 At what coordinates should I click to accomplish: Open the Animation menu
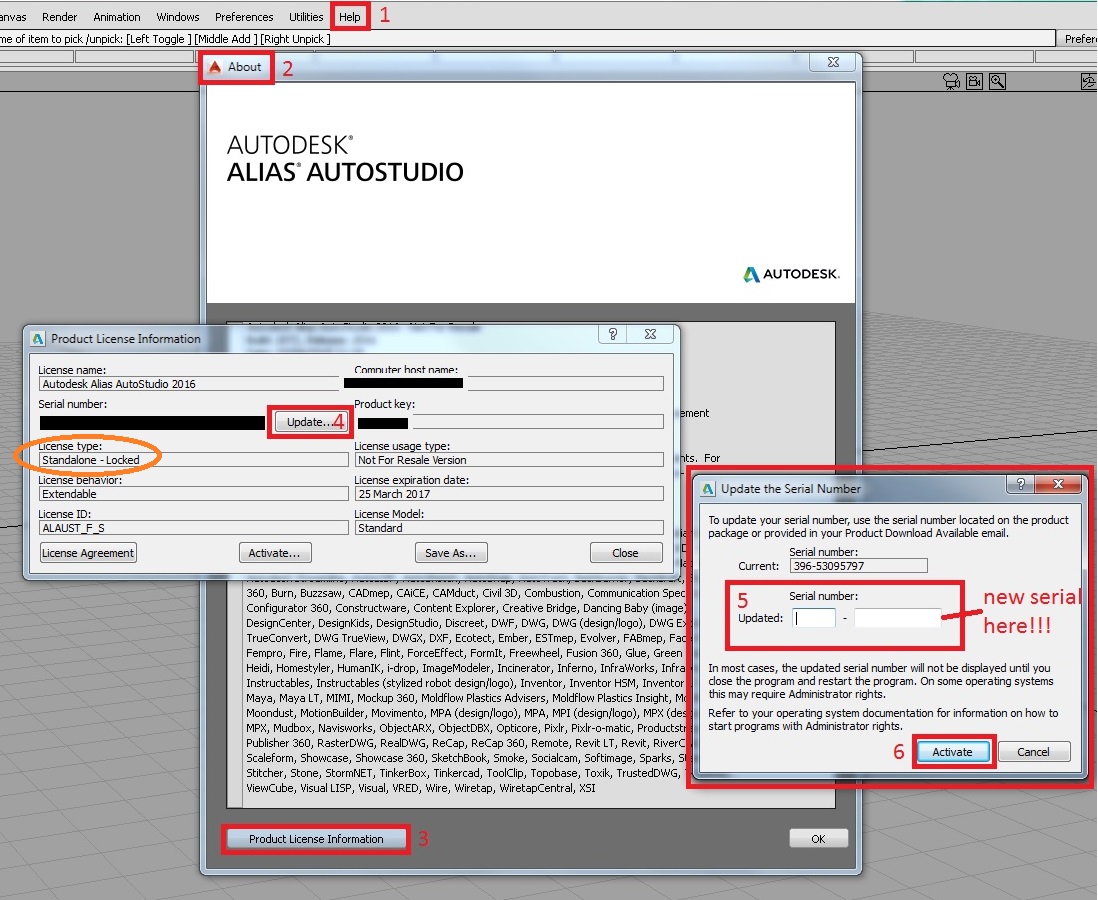117,17
